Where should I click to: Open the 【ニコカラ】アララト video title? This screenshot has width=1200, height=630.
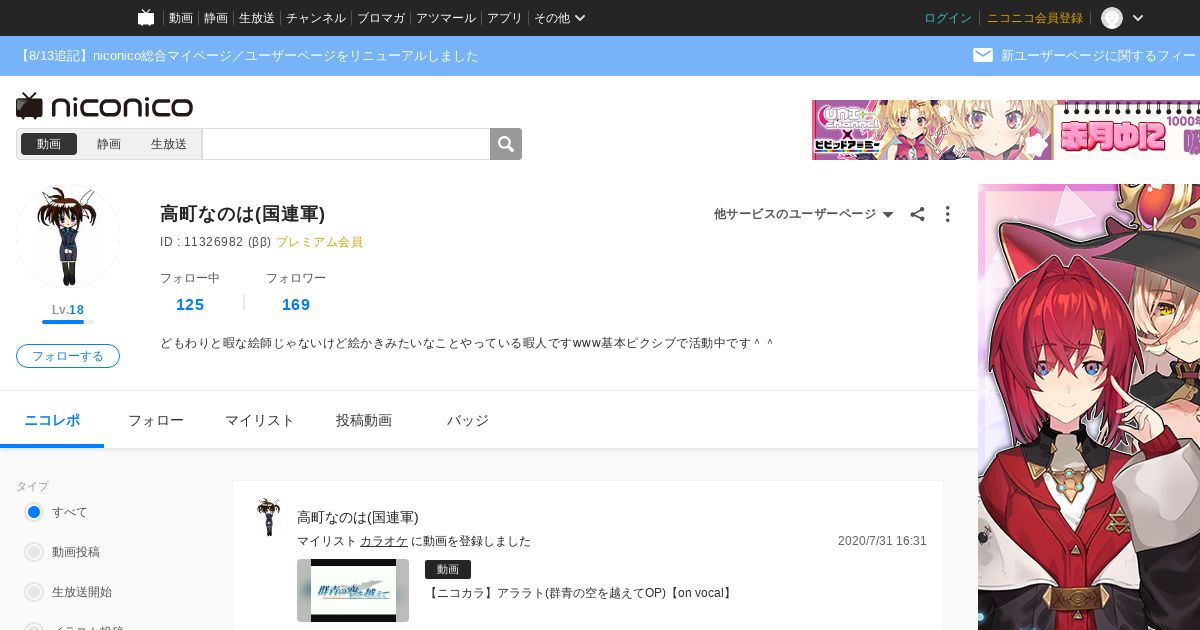point(580,593)
